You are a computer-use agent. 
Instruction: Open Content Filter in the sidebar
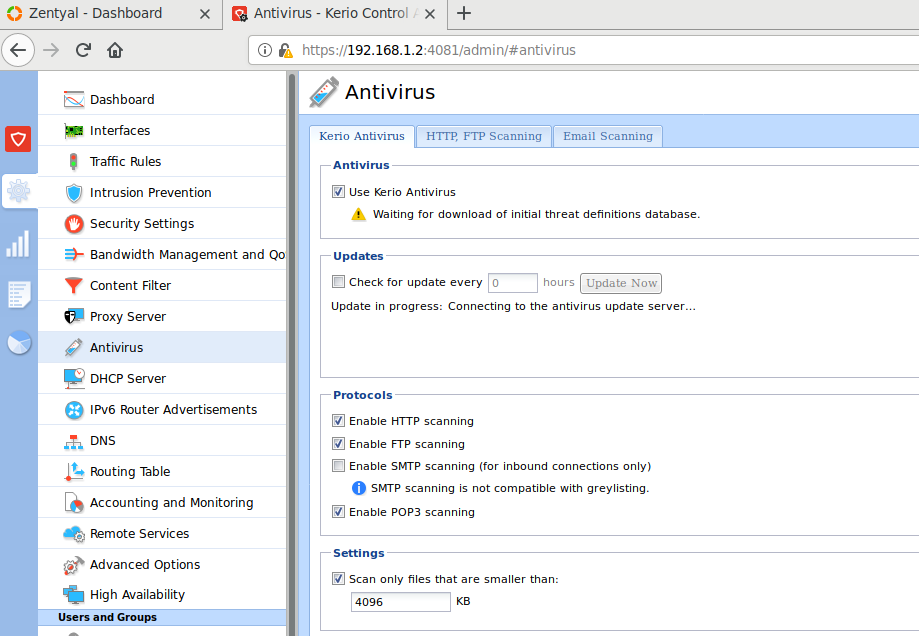tap(162, 285)
